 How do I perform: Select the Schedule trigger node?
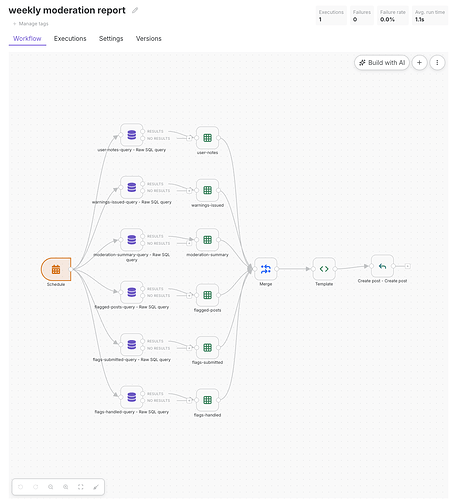56,269
